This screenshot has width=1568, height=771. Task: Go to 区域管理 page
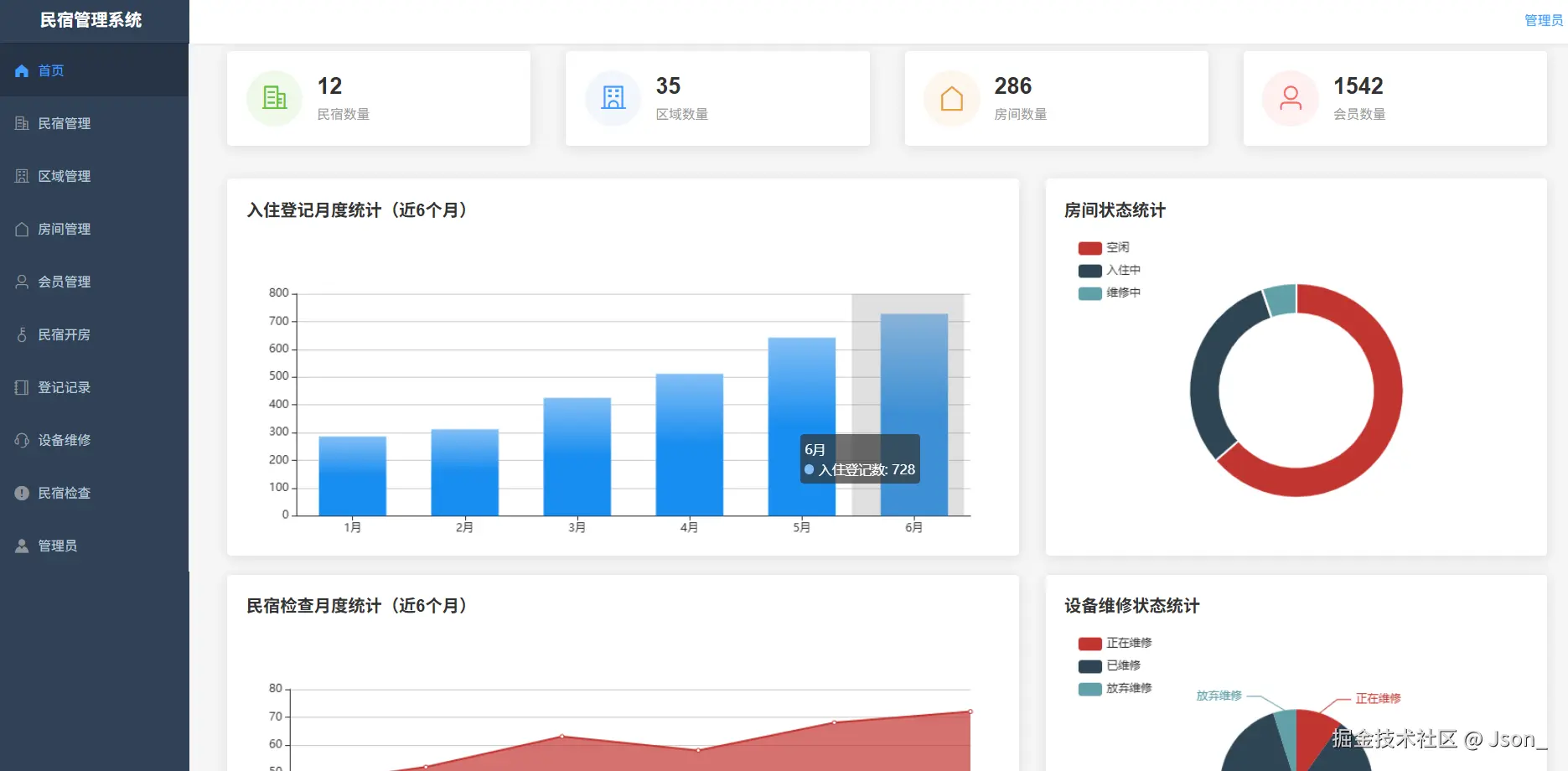94,176
